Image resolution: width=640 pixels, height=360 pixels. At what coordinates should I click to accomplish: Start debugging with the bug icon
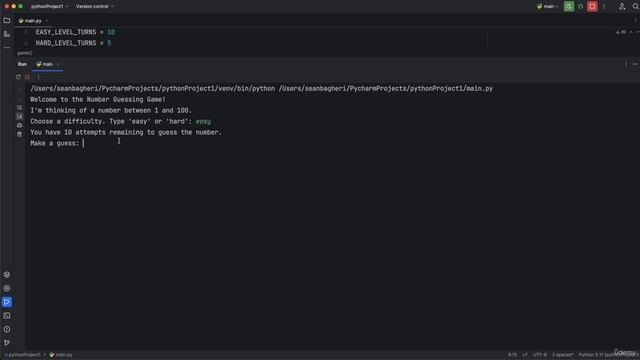(580, 6)
